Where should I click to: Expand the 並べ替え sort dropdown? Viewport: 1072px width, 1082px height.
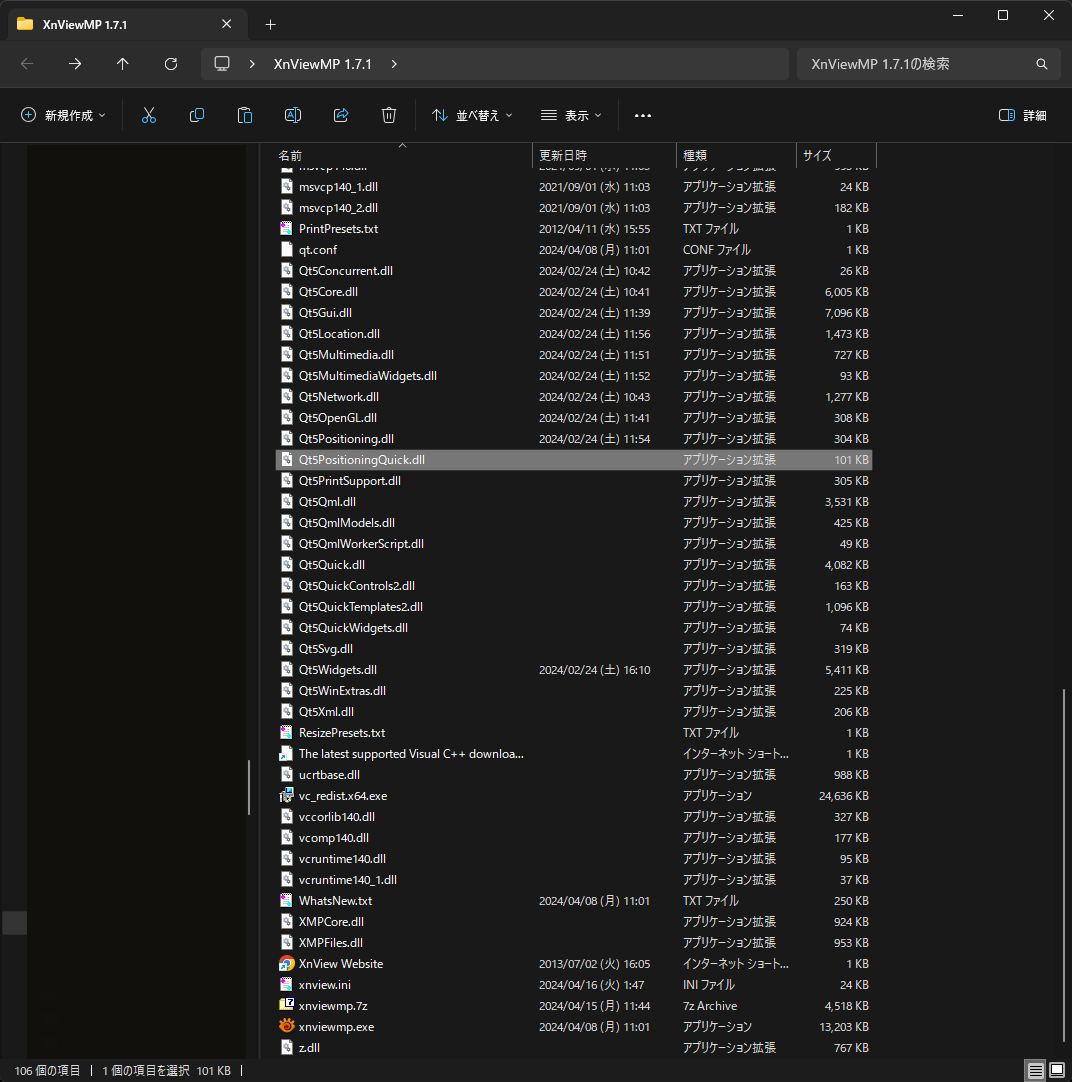tap(472, 116)
